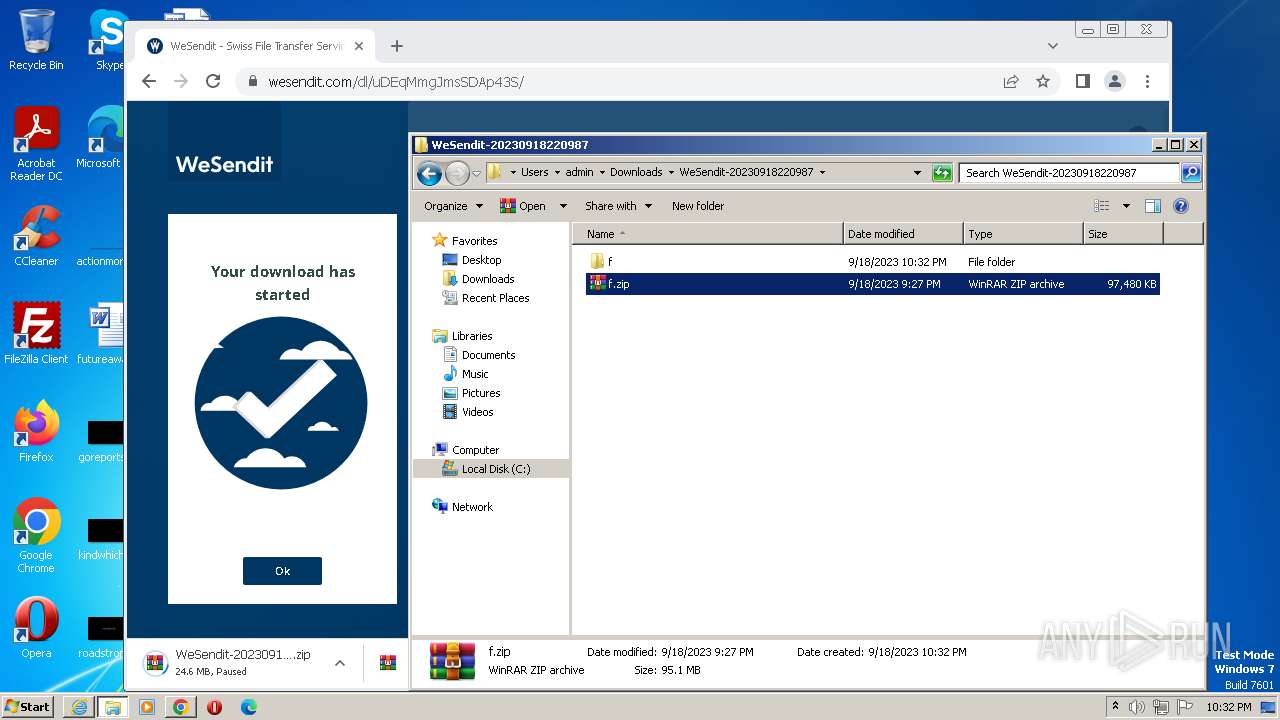1280x720 pixels.
Task: Expand address bar history dropdown
Action: click(917, 173)
